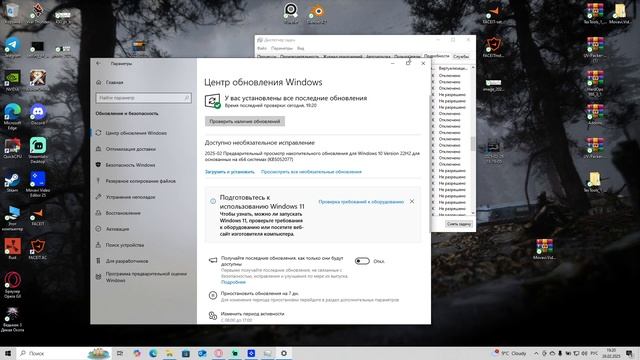Select the Telegram desktop icon
640x360 pixels.
pos(12,47)
